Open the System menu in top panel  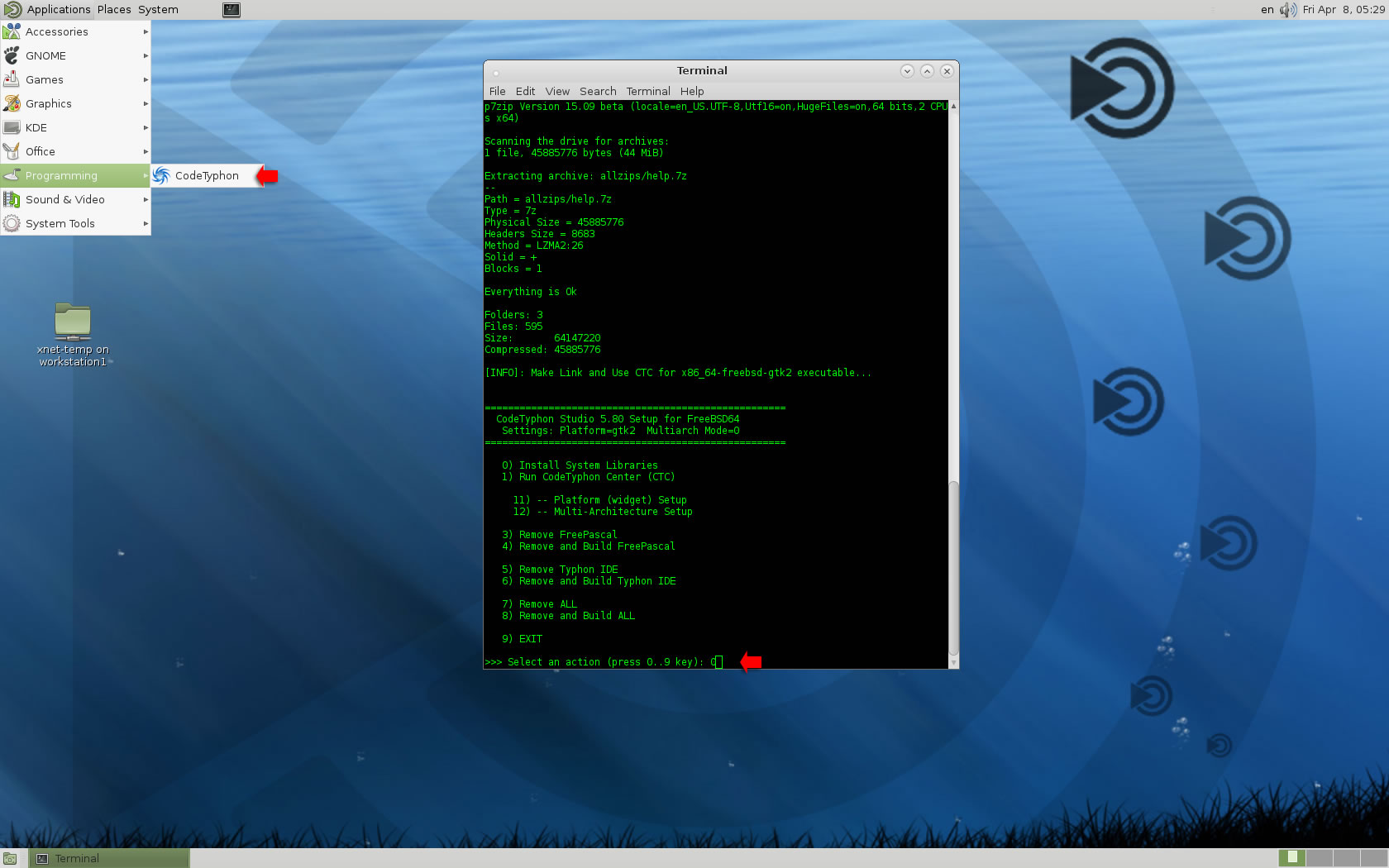tap(158, 10)
